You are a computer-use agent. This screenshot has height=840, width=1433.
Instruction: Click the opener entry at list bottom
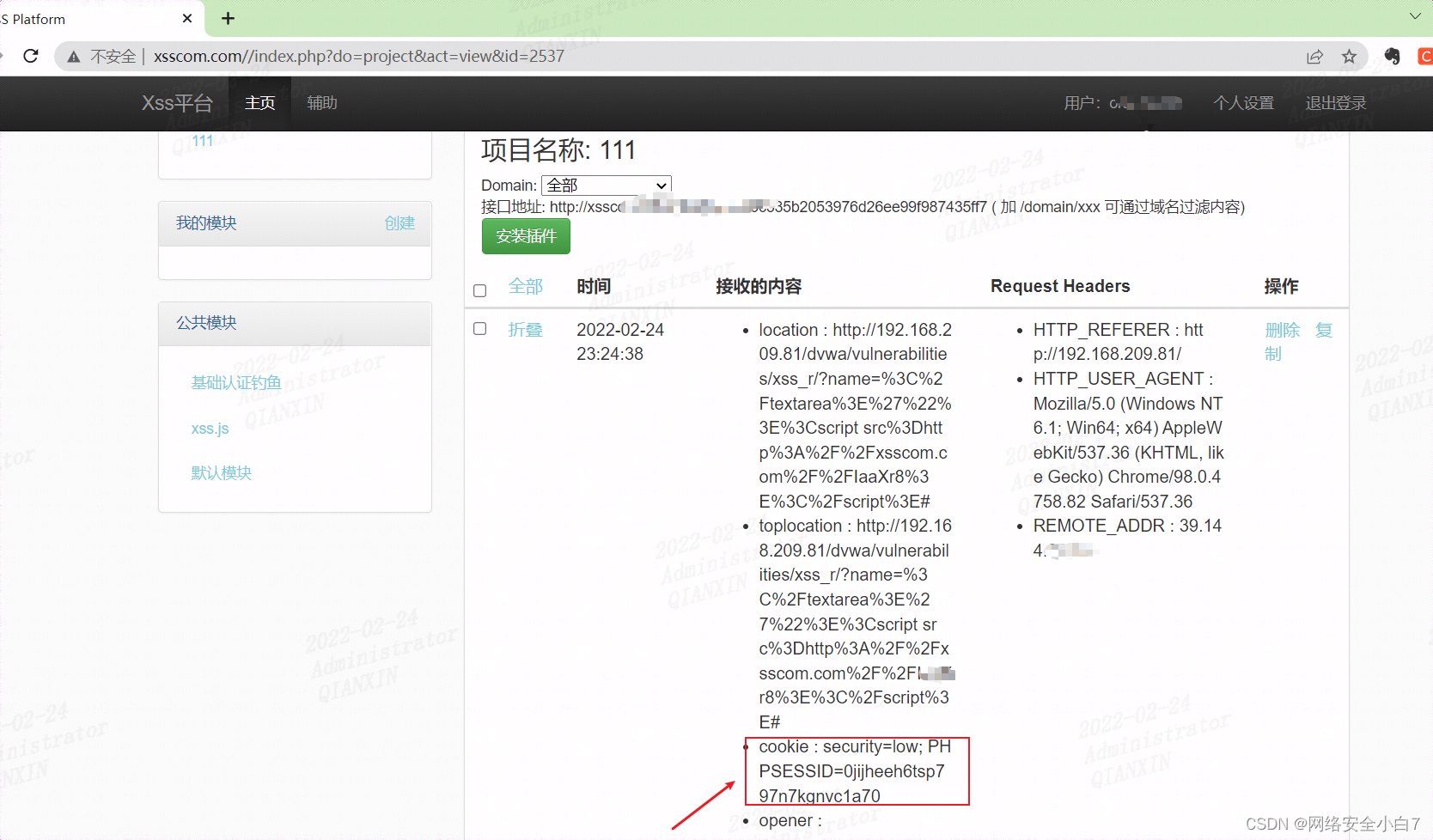tap(790, 821)
